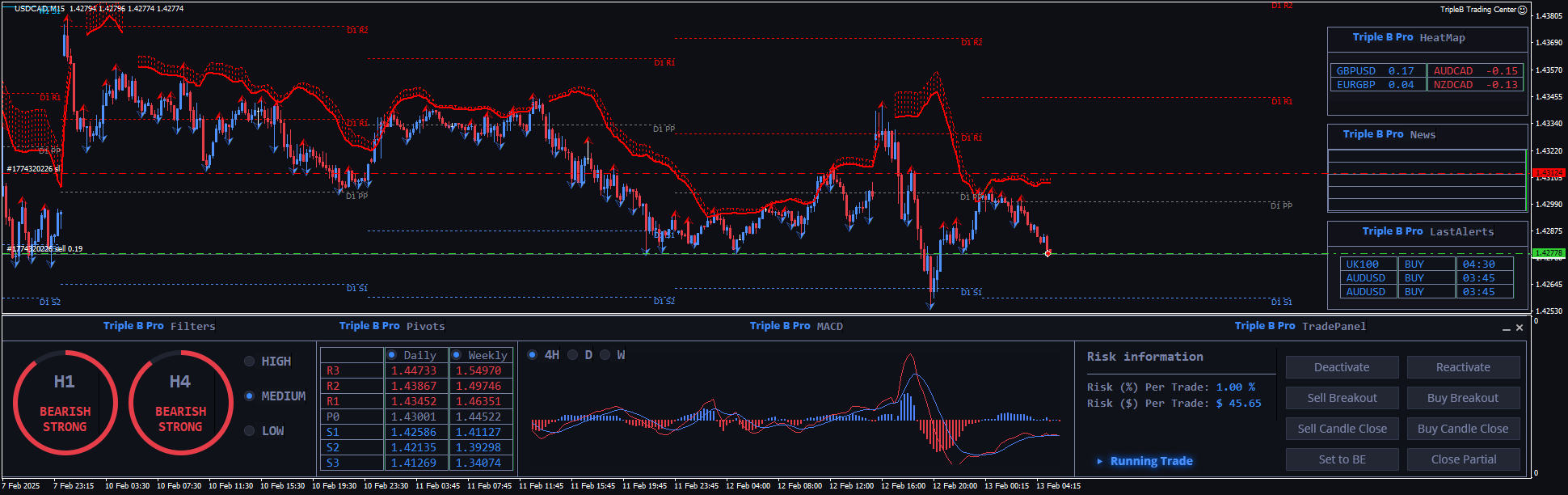This screenshot has width=1568, height=495.
Task: Click the Sell Breakout button
Action: coord(1342,398)
